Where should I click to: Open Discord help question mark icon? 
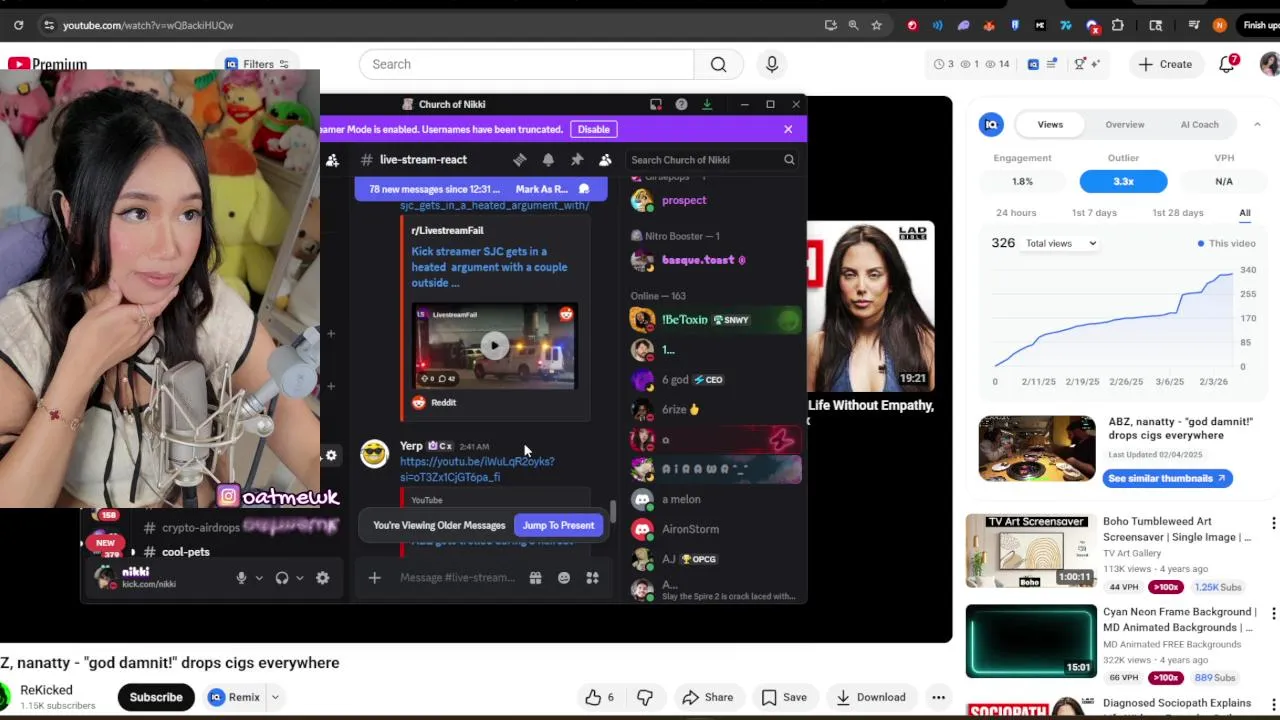(681, 104)
